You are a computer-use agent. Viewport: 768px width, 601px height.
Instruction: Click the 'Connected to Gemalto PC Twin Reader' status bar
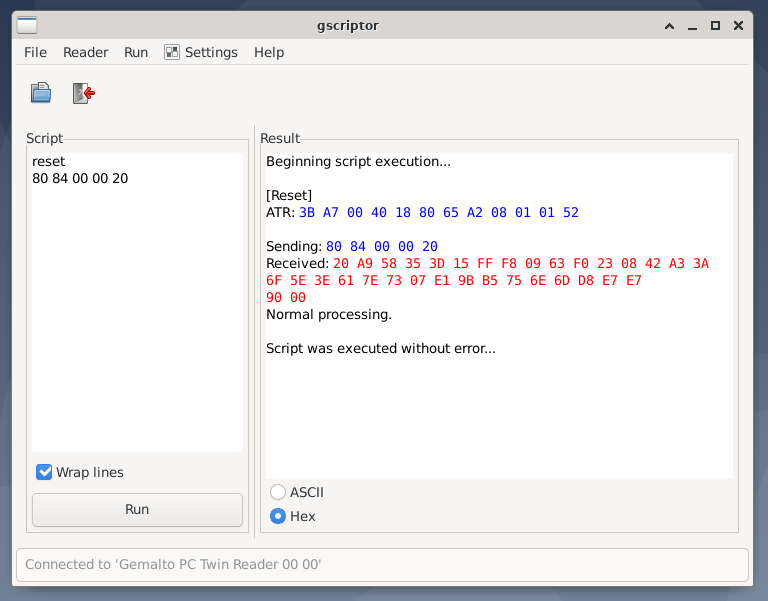coord(383,565)
